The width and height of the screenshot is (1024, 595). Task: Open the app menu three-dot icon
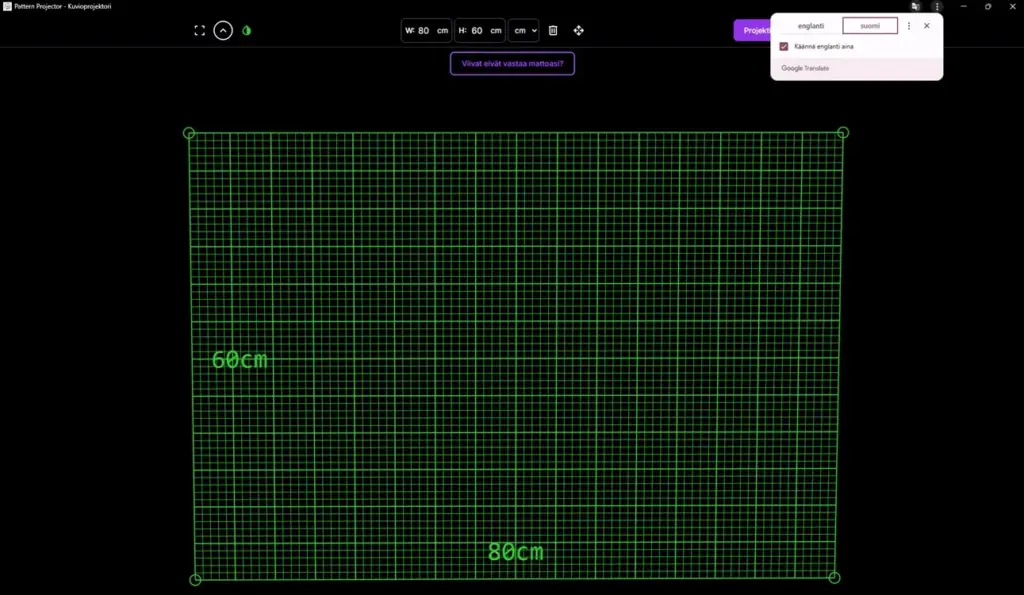coord(937,7)
